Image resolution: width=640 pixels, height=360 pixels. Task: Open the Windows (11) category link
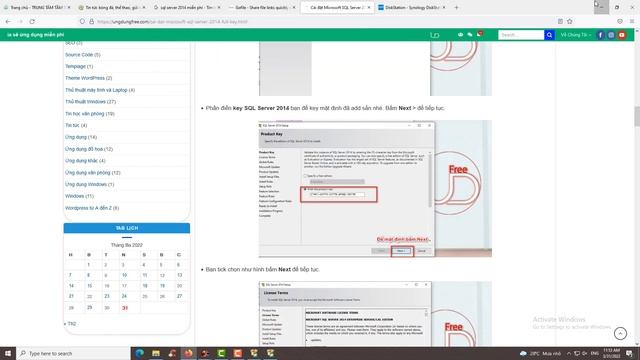[80, 196]
